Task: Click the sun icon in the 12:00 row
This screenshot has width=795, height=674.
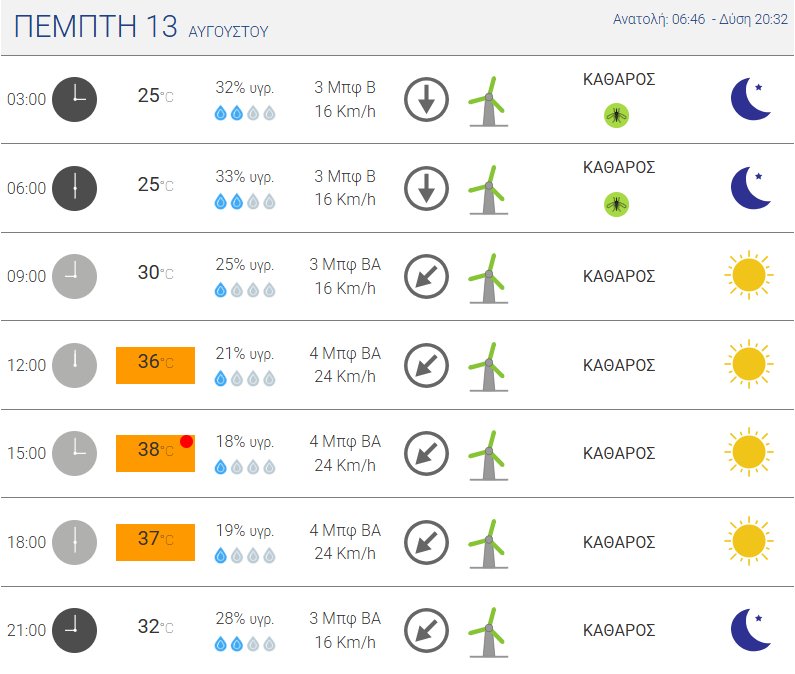Action: point(749,364)
